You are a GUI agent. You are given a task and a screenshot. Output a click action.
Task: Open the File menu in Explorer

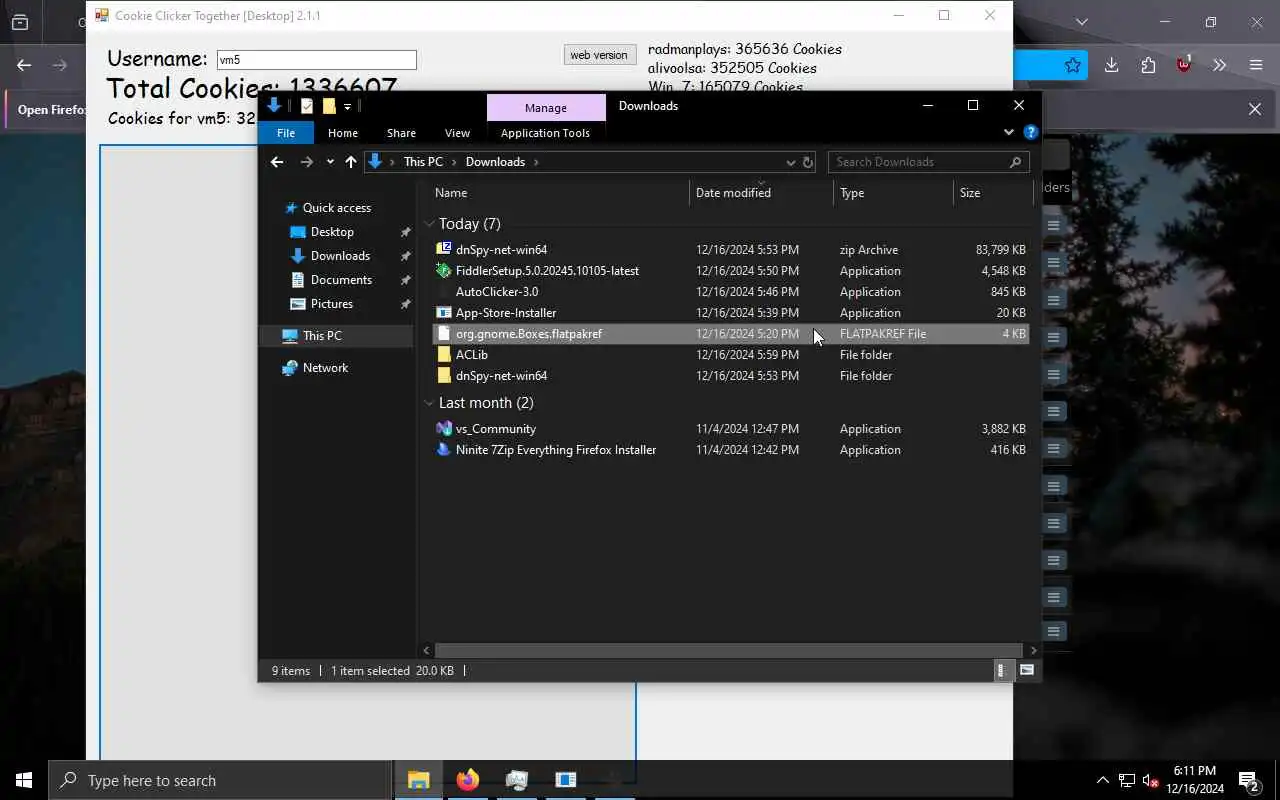(286, 133)
